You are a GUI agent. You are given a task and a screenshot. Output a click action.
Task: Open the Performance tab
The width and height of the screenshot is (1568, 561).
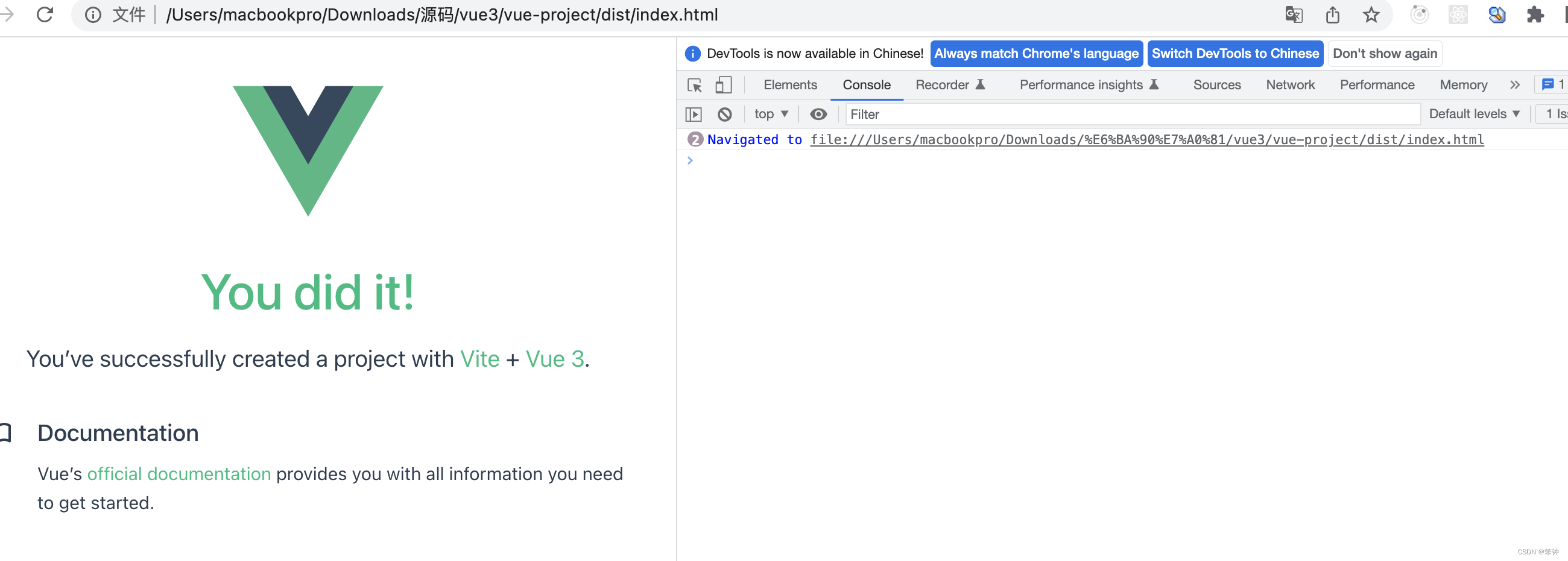(1377, 85)
